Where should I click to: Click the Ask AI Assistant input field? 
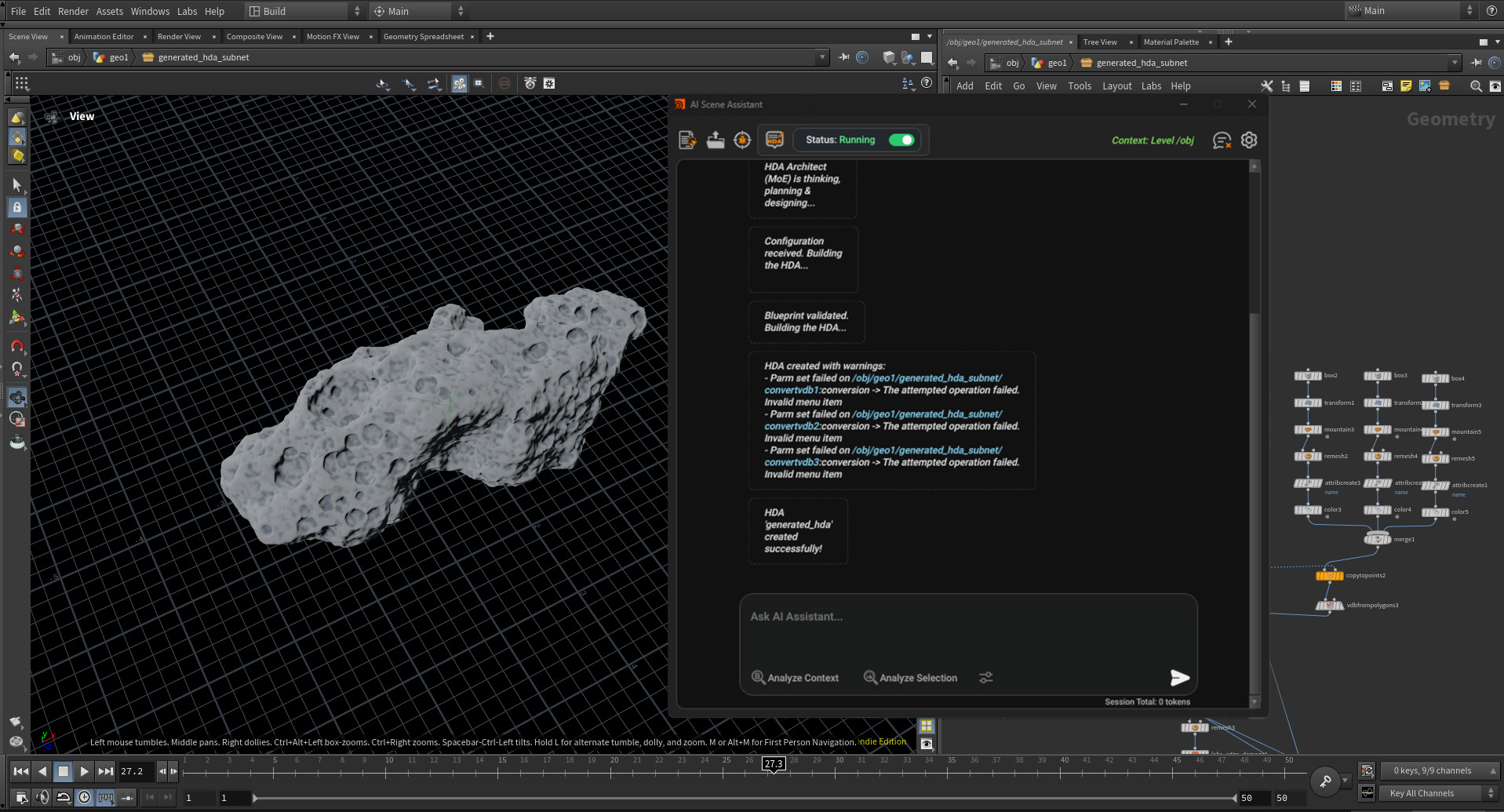point(967,628)
